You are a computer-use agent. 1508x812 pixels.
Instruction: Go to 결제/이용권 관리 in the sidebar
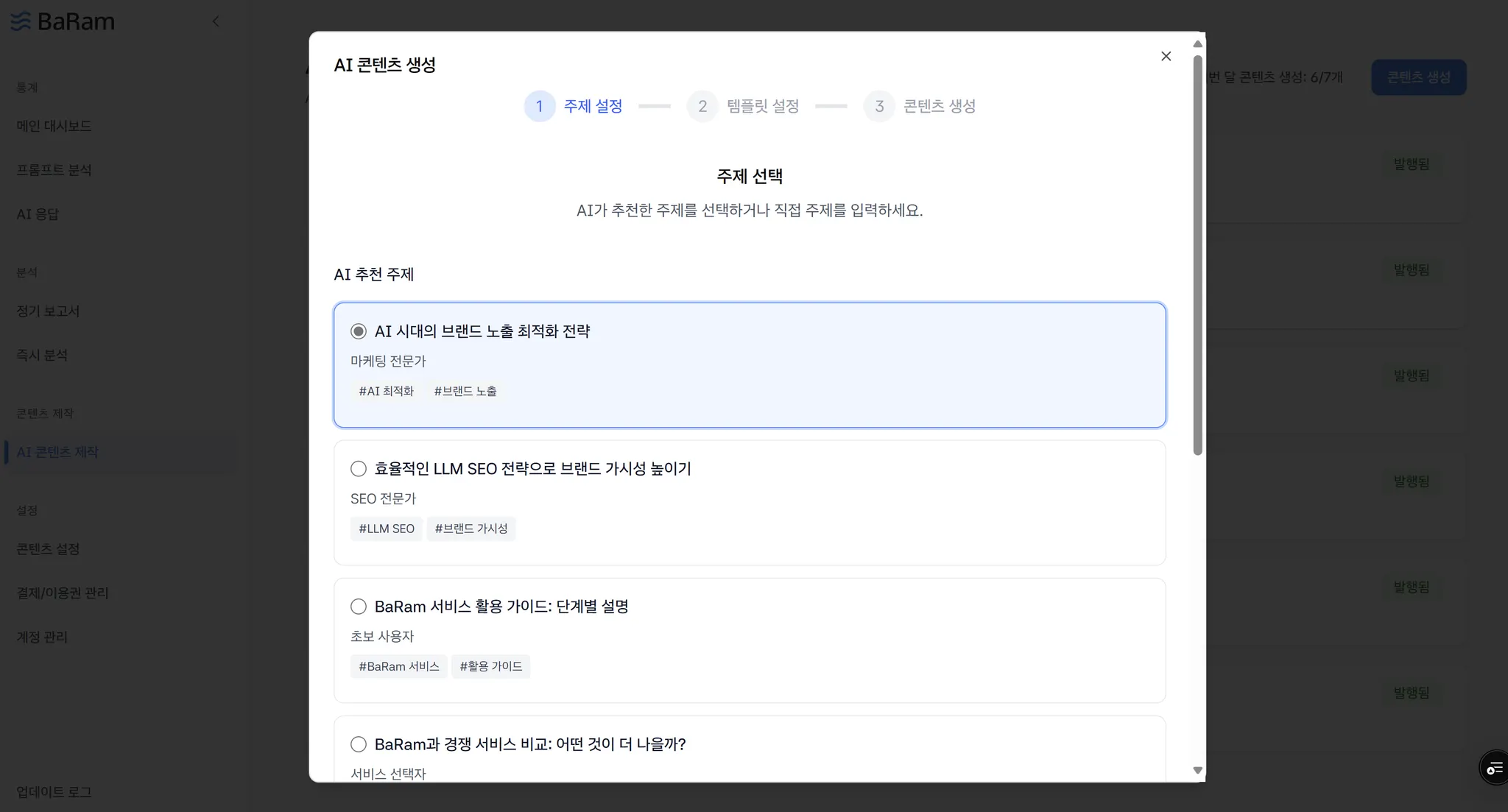coord(63,593)
